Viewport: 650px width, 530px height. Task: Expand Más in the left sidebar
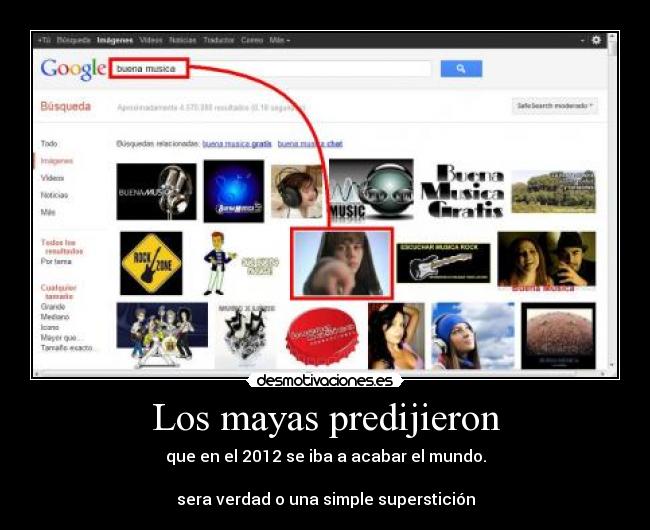(x=48, y=212)
